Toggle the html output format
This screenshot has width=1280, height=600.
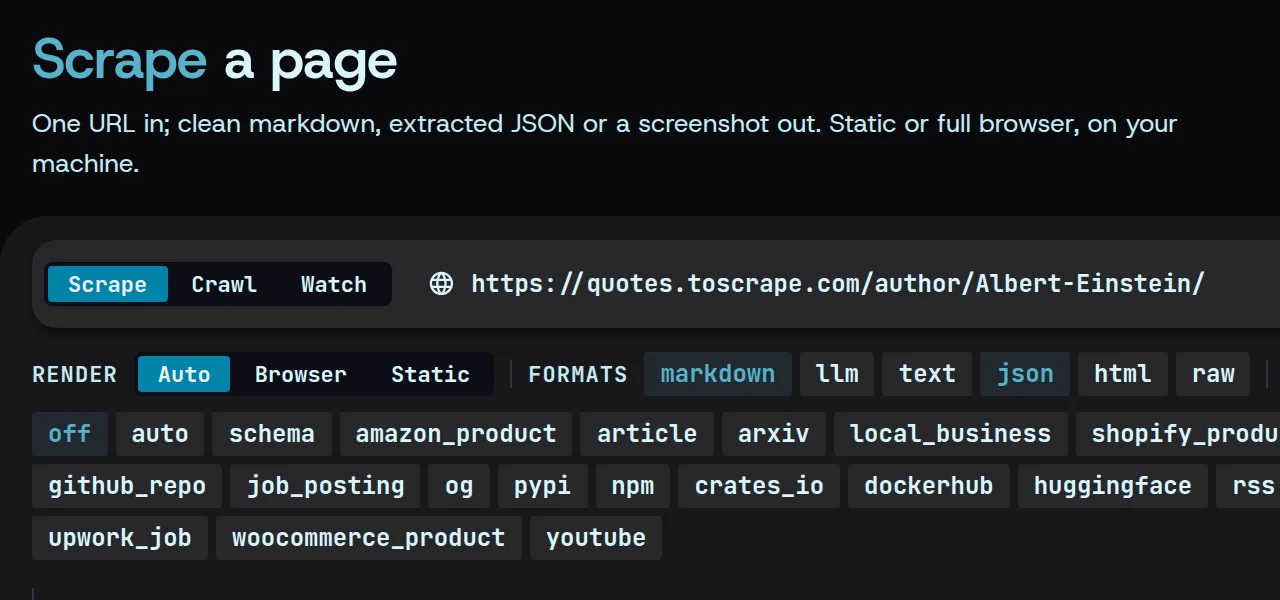[x=1123, y=374]
